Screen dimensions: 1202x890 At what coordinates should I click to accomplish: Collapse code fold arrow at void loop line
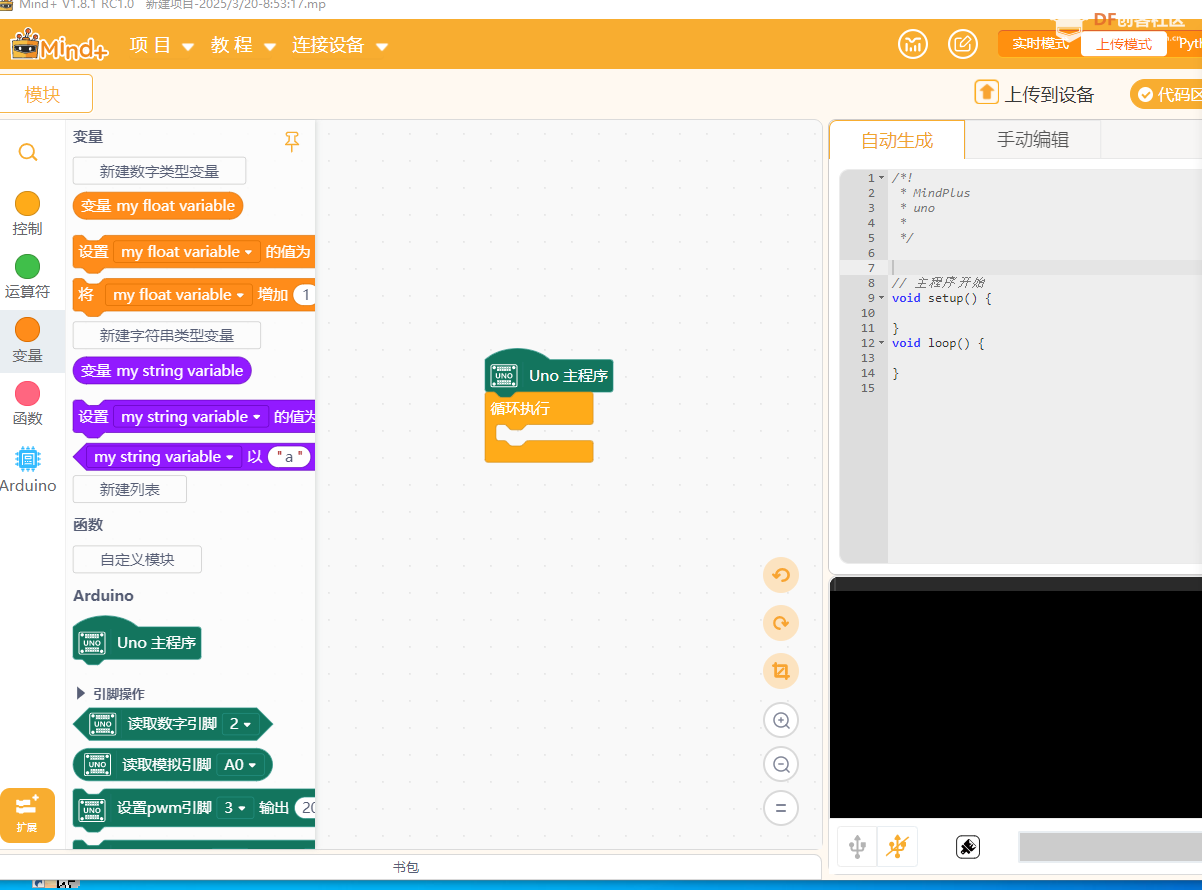(881, 343)
